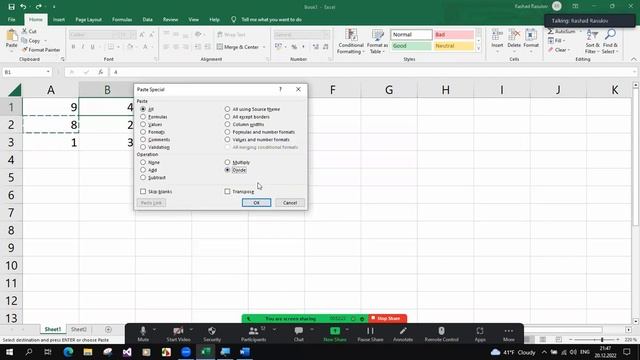The width and height of the screenshot is (640, 360).
Task: Click the Insert cells icon
Action: (x=497, y=35)
